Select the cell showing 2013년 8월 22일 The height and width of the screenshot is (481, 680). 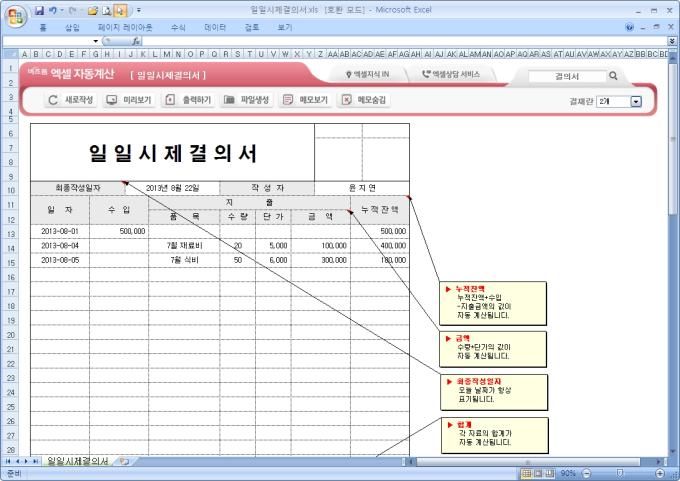click(x=172, y=188)
